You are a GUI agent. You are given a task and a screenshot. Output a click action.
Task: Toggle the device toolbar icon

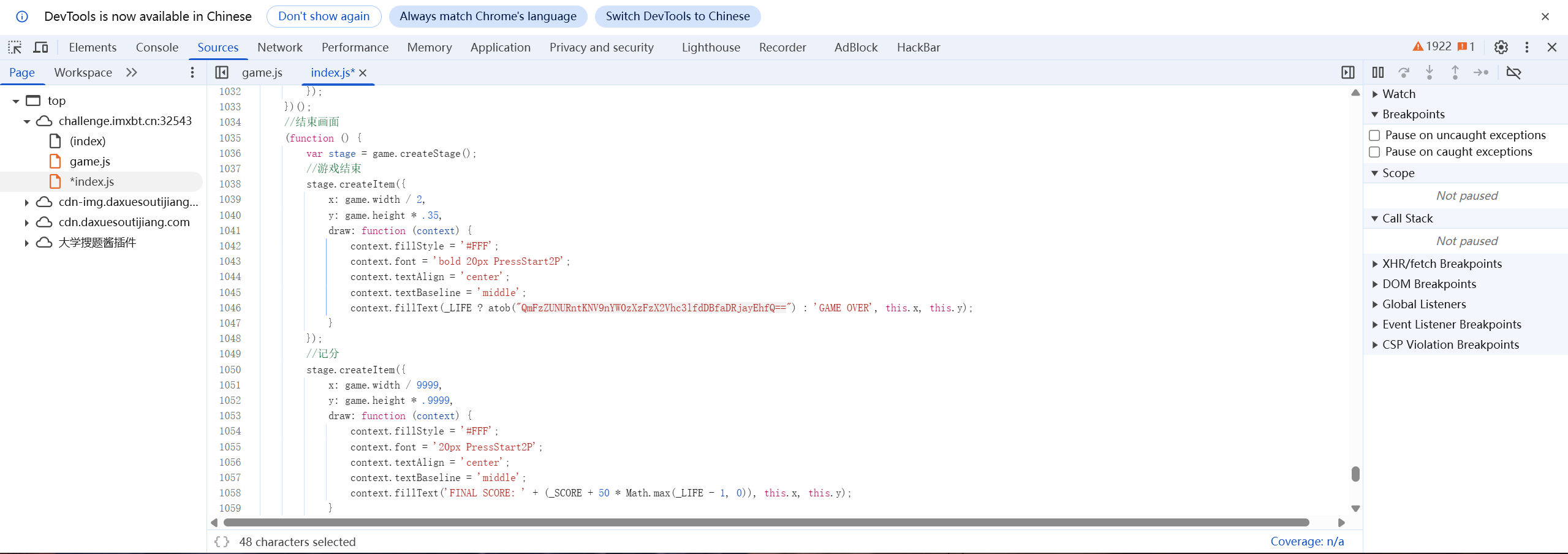[40, 47]
